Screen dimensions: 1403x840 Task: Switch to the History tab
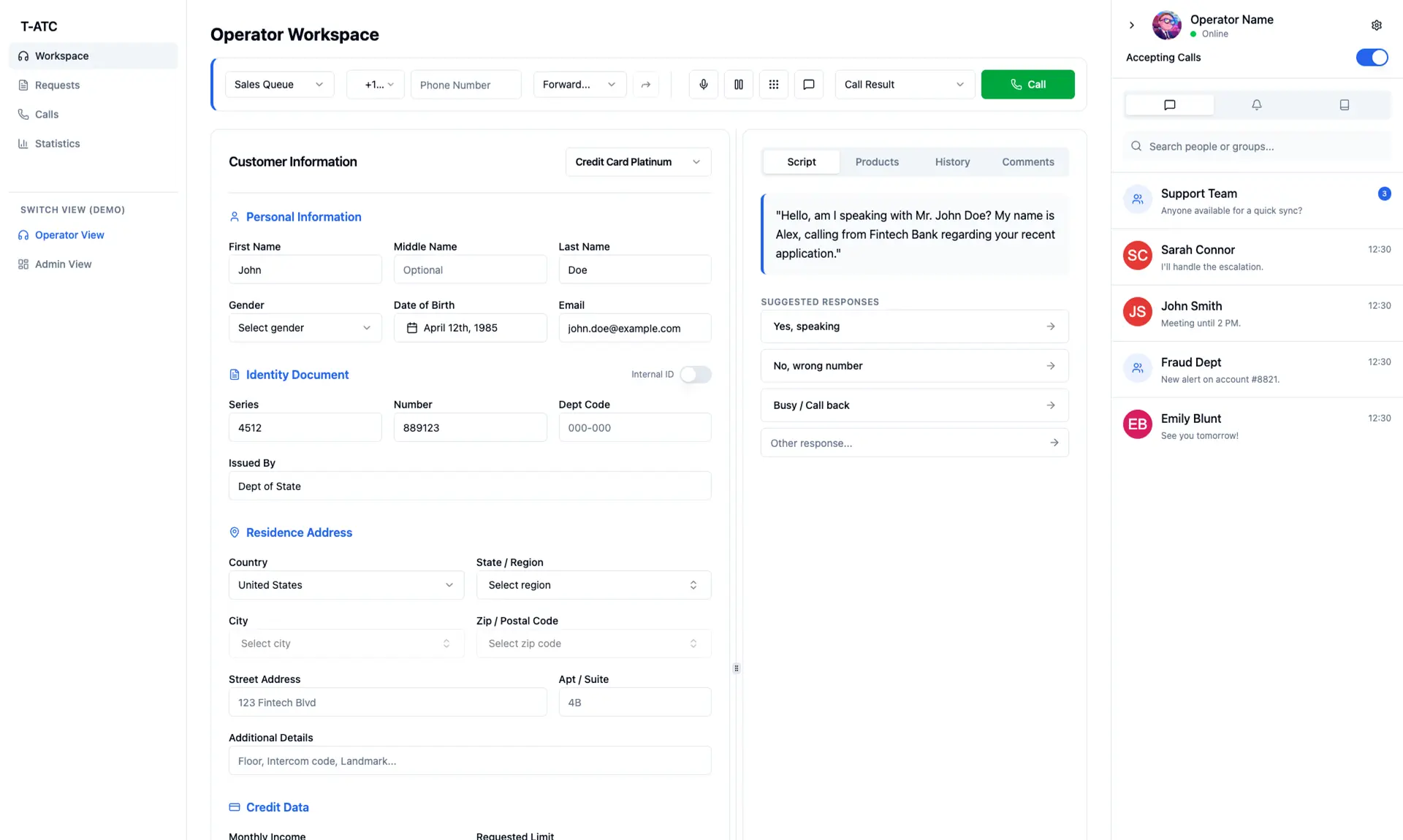pyautogui.click(x=952, y=162)
